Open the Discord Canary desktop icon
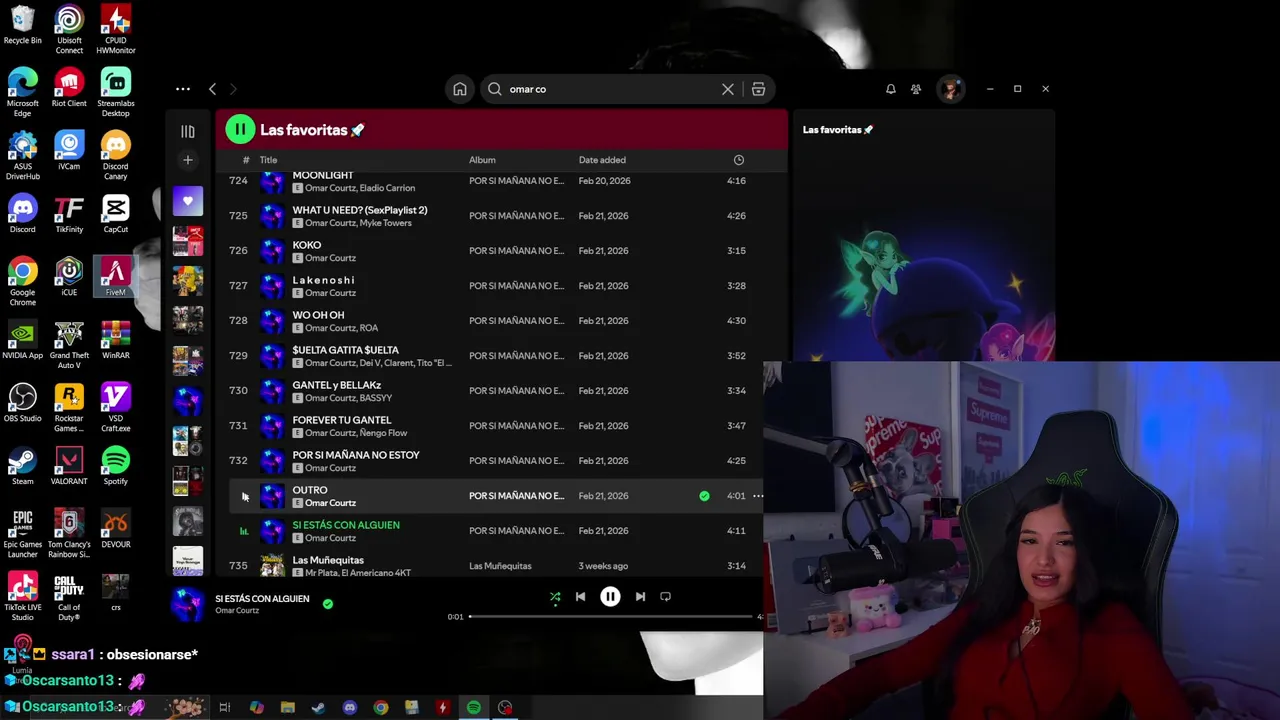The height and width of the screenshot is (720, 1280). (116, 156)
